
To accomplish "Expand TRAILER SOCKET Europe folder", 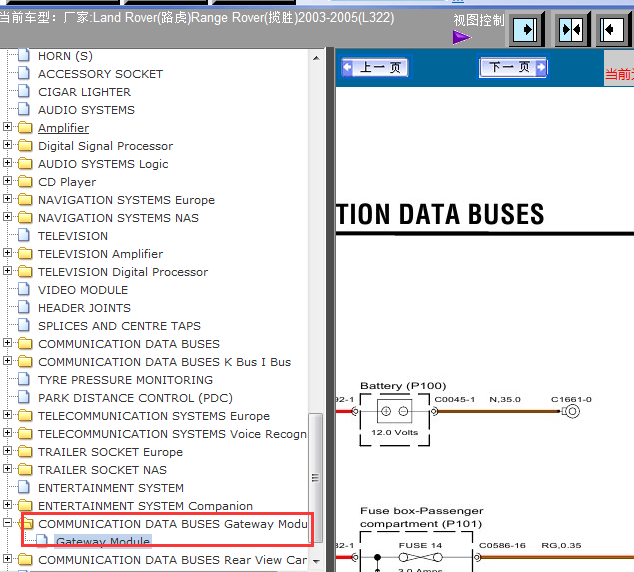I will point(7,451).
